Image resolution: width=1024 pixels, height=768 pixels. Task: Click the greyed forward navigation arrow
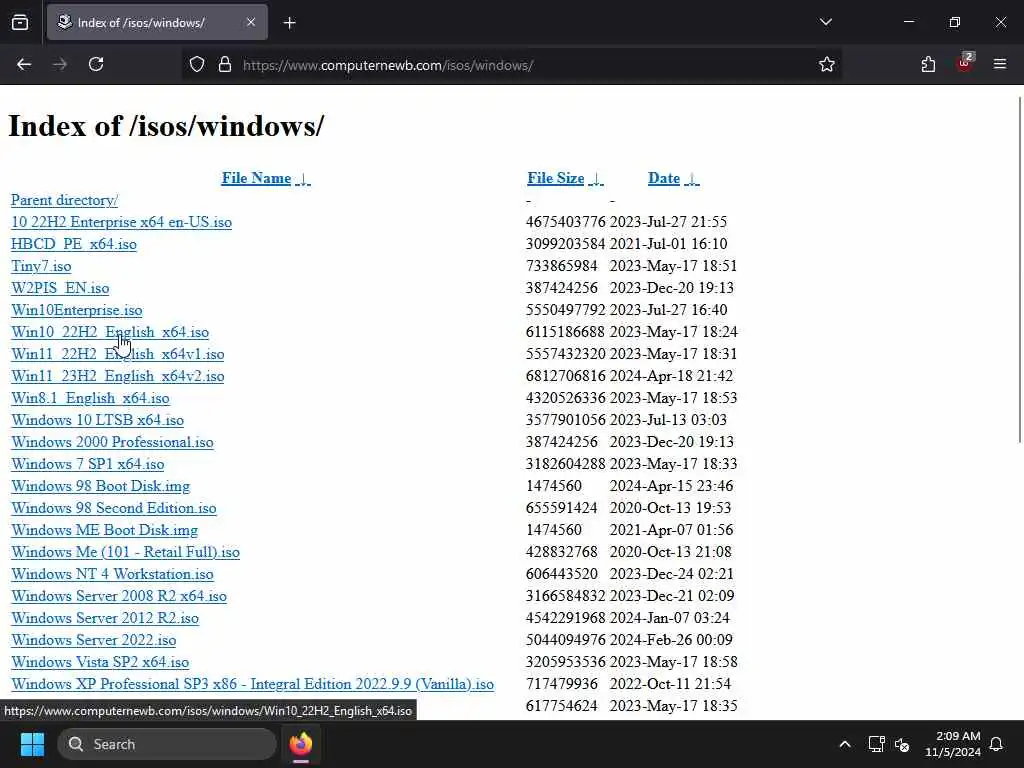[x=60, y=64]
